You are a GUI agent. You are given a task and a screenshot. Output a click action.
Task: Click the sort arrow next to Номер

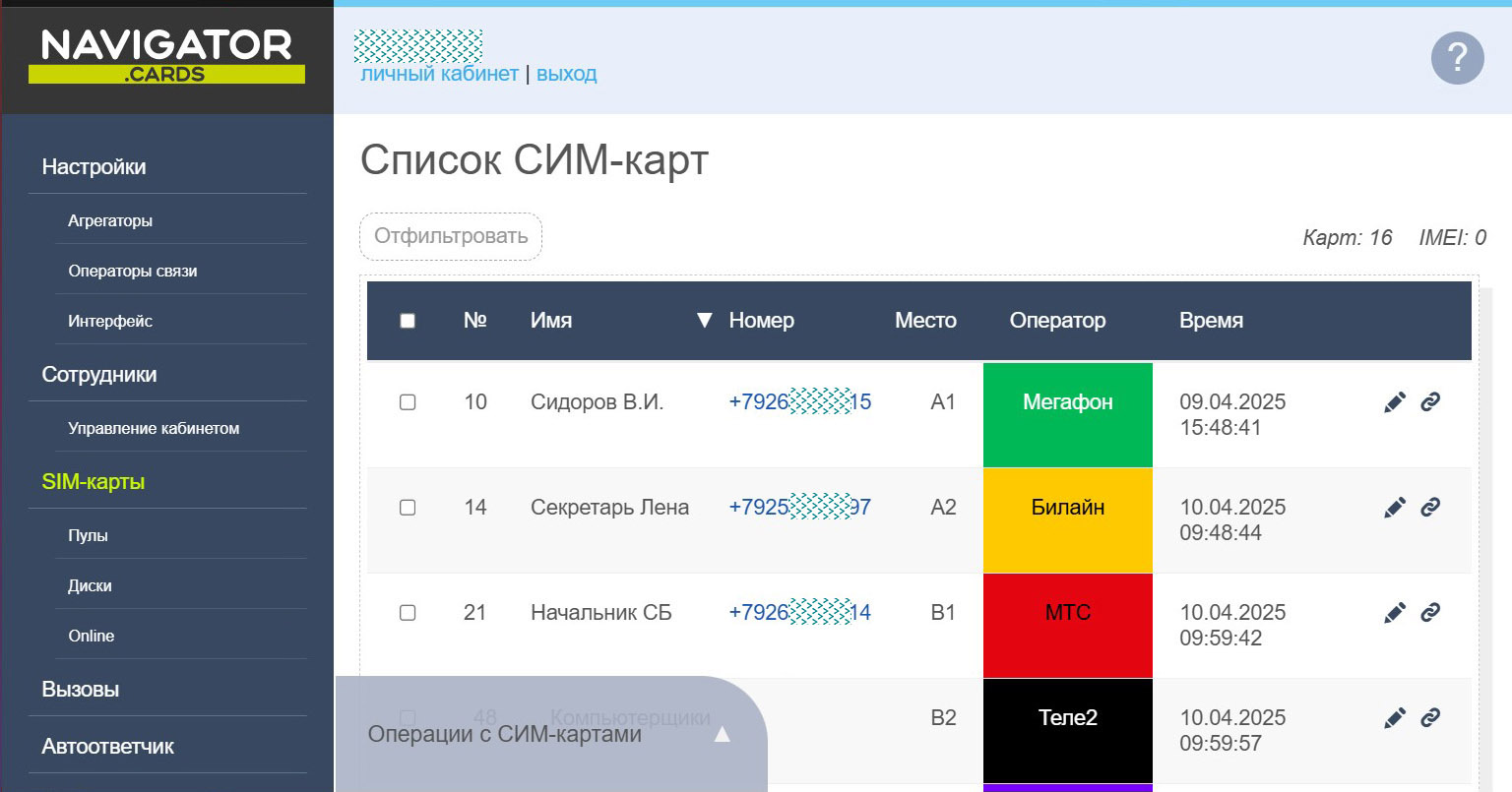[x=704, y=321]
